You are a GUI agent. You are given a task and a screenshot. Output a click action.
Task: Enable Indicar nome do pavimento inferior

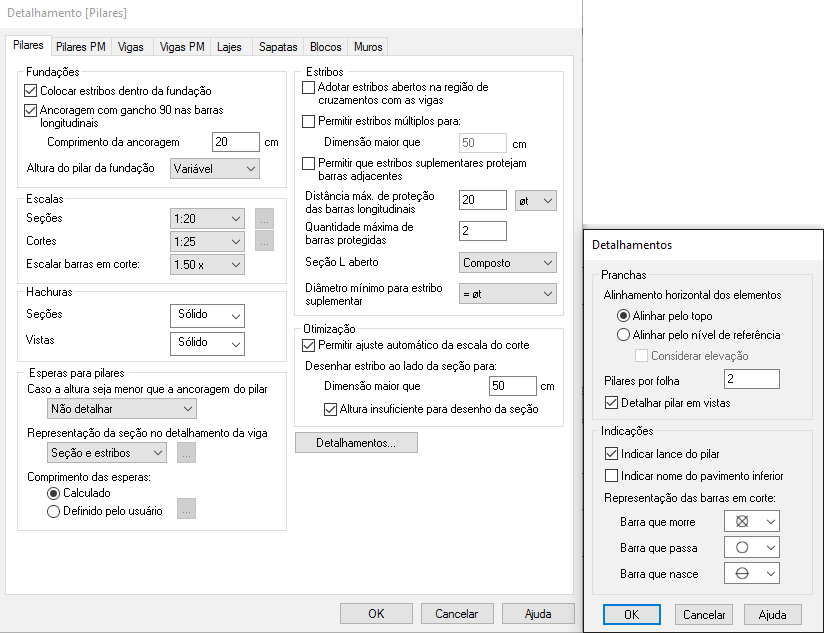tap(611, 475)
